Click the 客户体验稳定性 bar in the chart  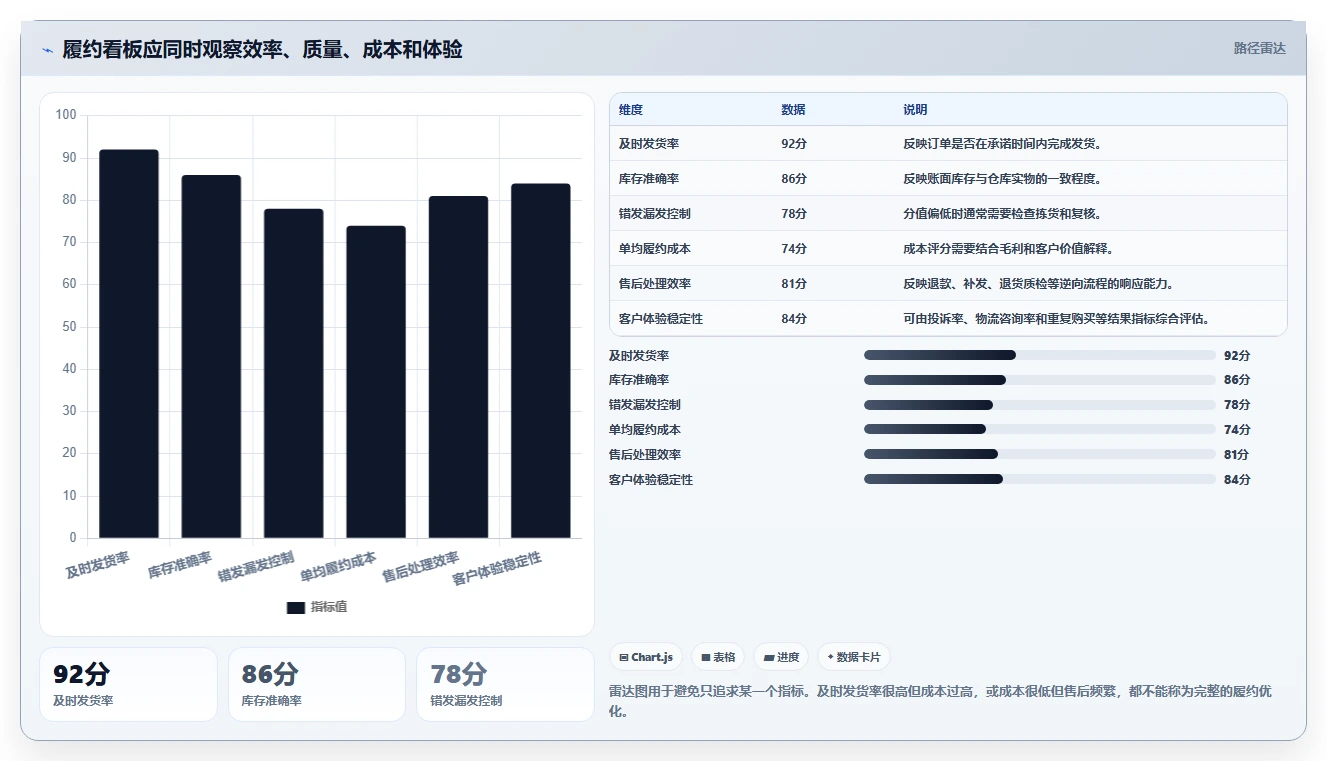click(541, 361)
